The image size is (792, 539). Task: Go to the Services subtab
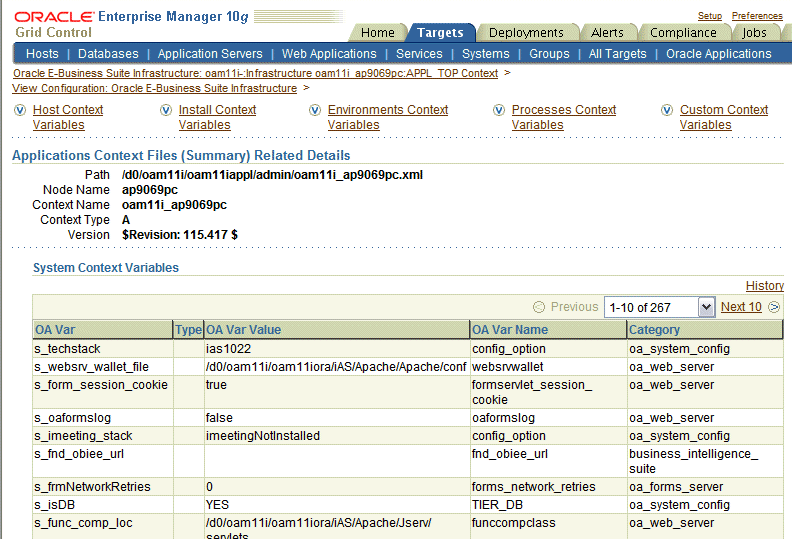[419, 54]
